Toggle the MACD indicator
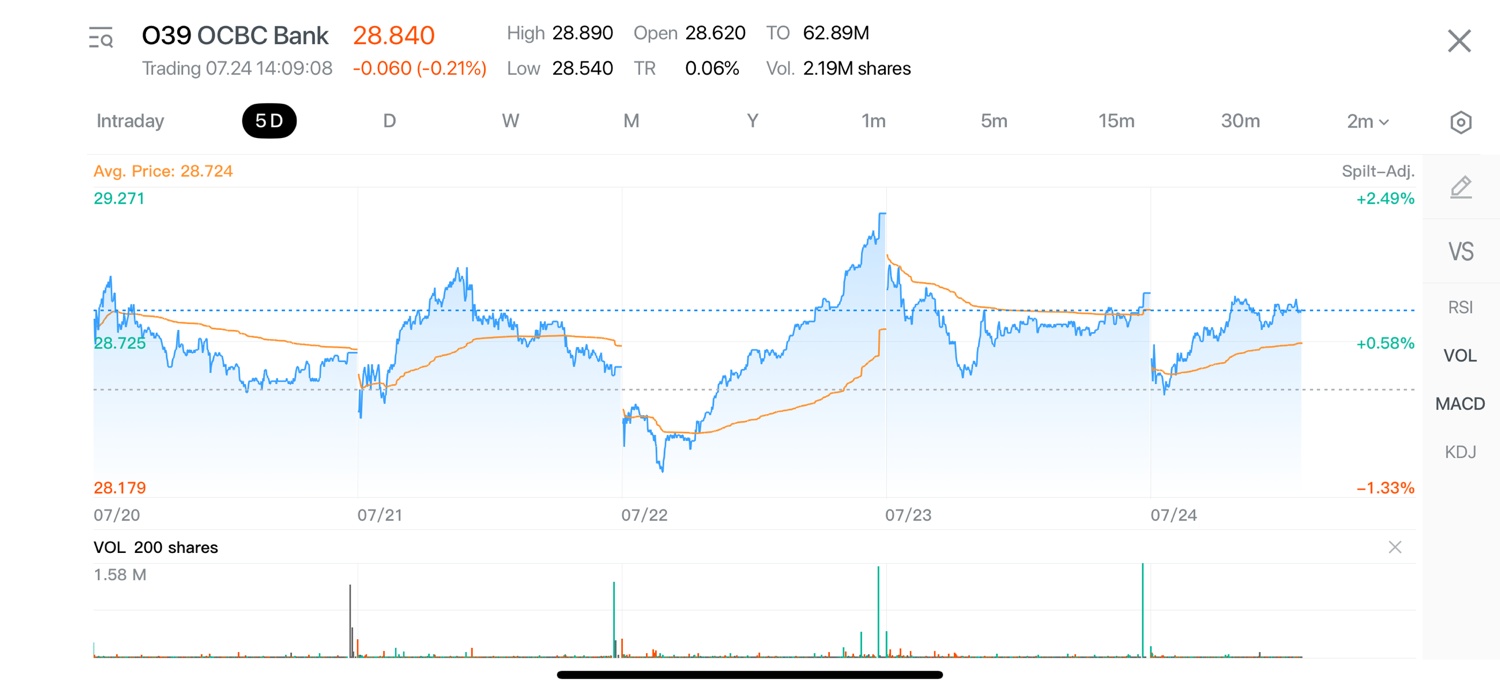1500x692 pixels. click(1461, 404)
